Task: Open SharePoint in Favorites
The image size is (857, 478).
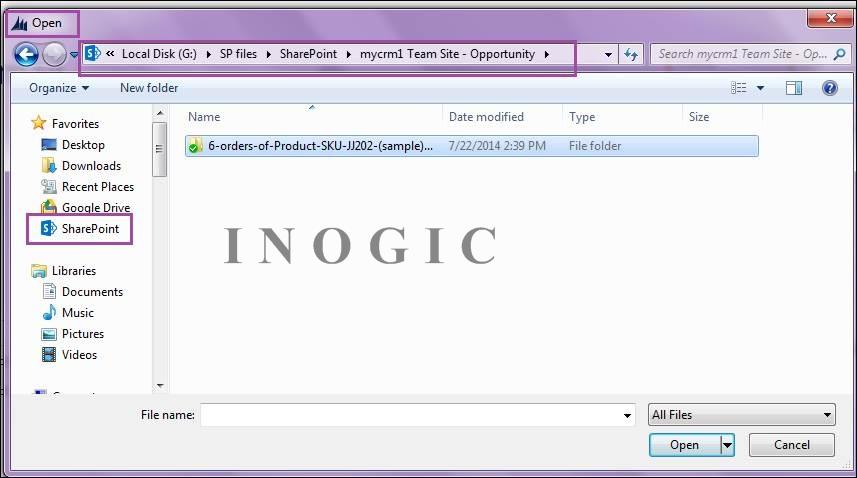Action: (90, 228)
